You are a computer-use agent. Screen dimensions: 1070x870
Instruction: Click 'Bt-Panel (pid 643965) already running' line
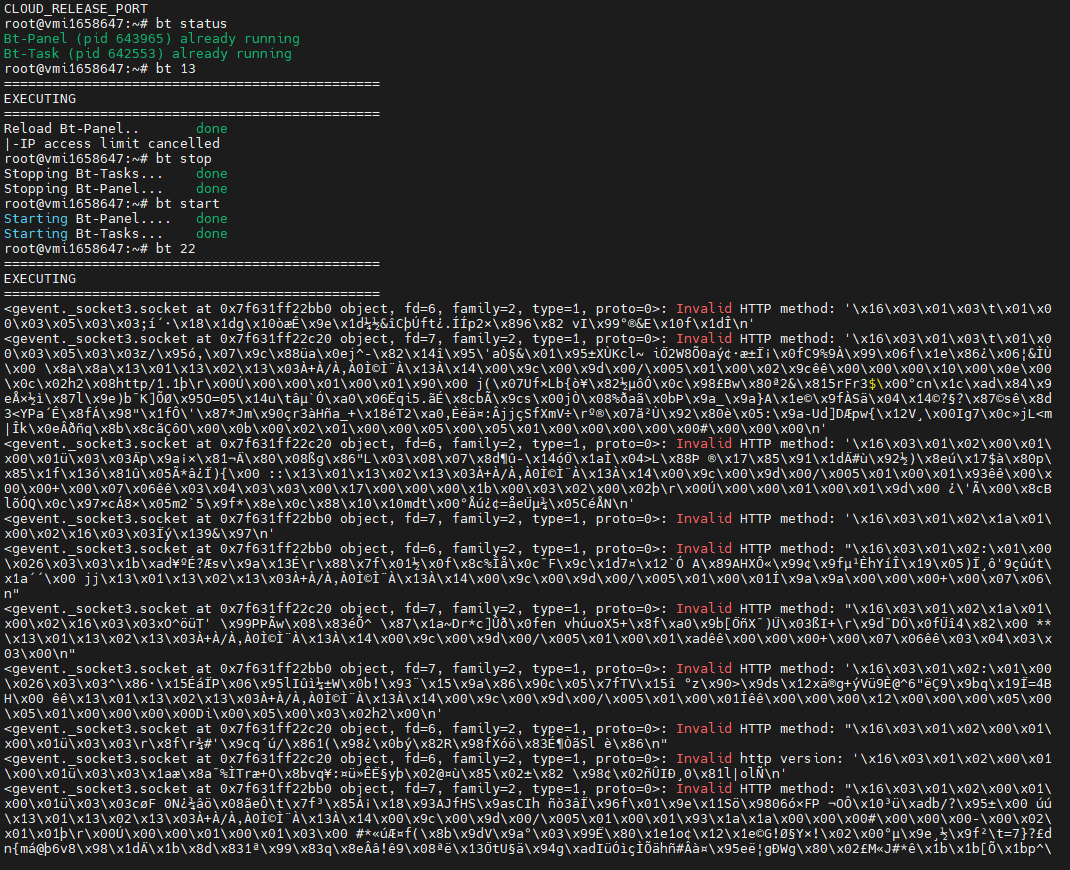point(151,39)
